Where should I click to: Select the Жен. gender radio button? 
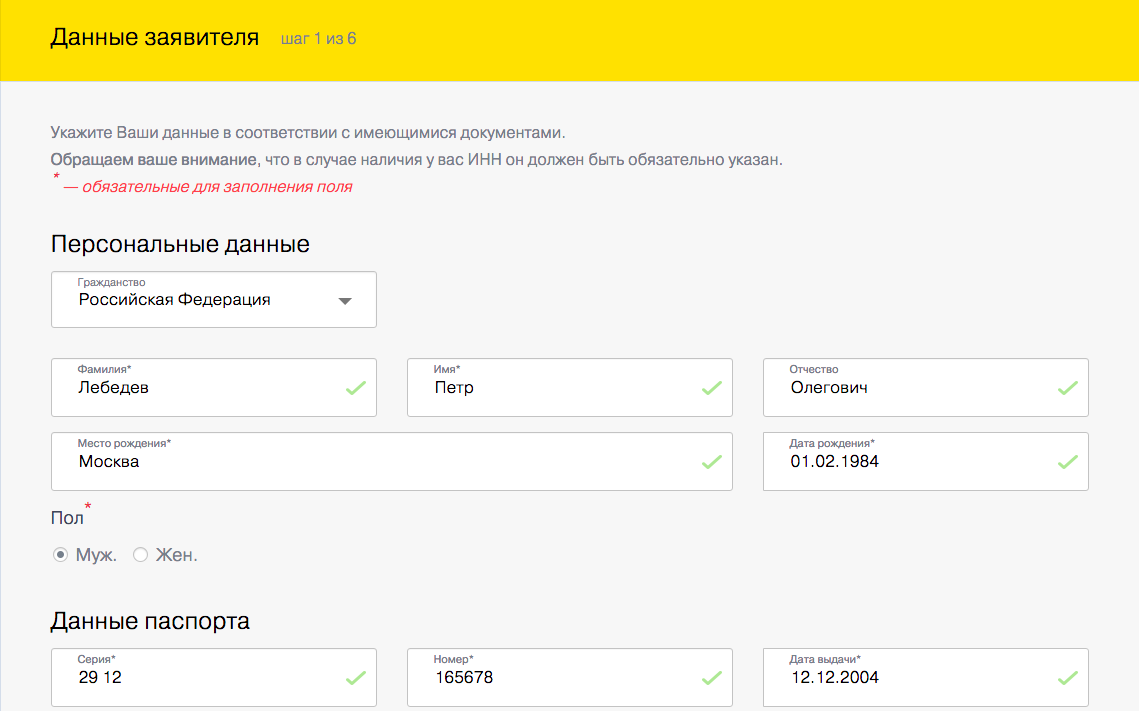coord(140,555)
